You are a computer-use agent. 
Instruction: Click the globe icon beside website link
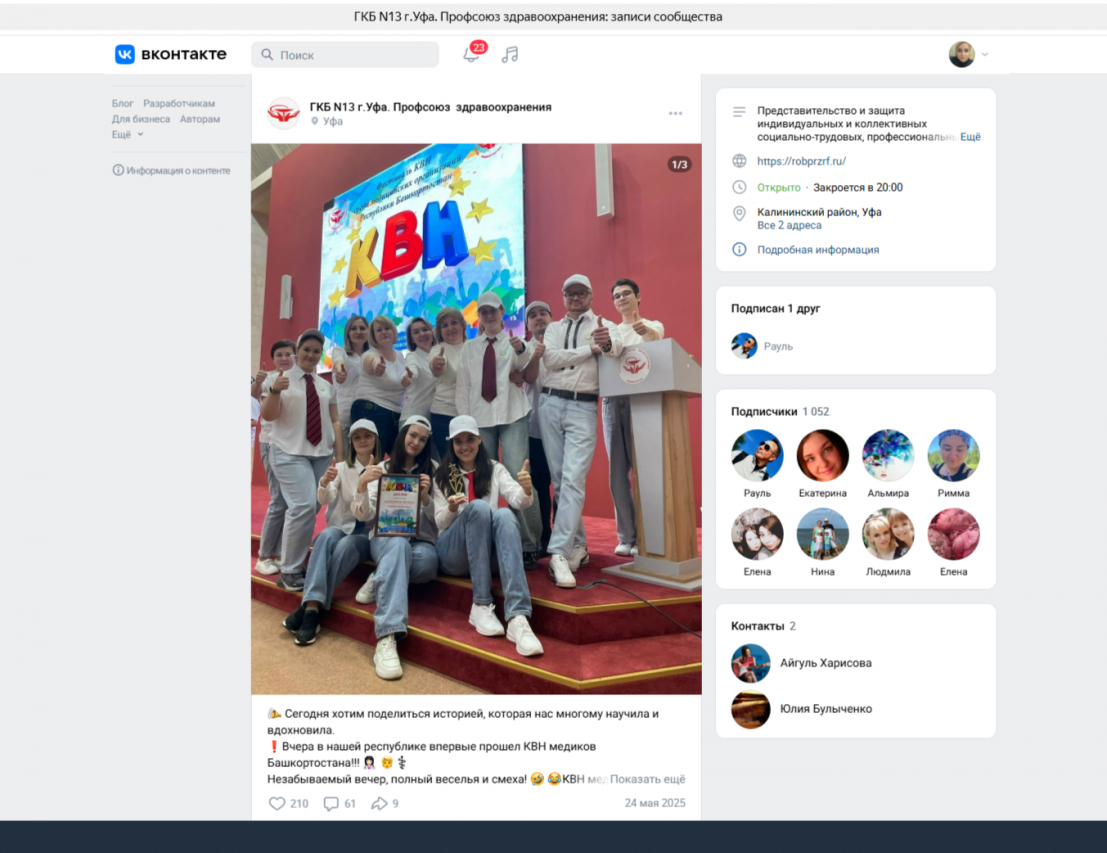pyautogui.click(x=739, y=161)
